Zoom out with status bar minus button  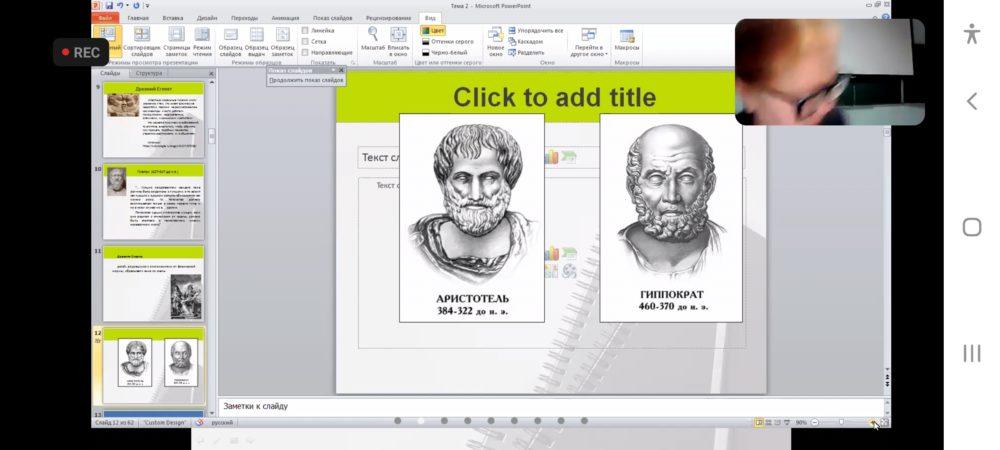[815, 423]
